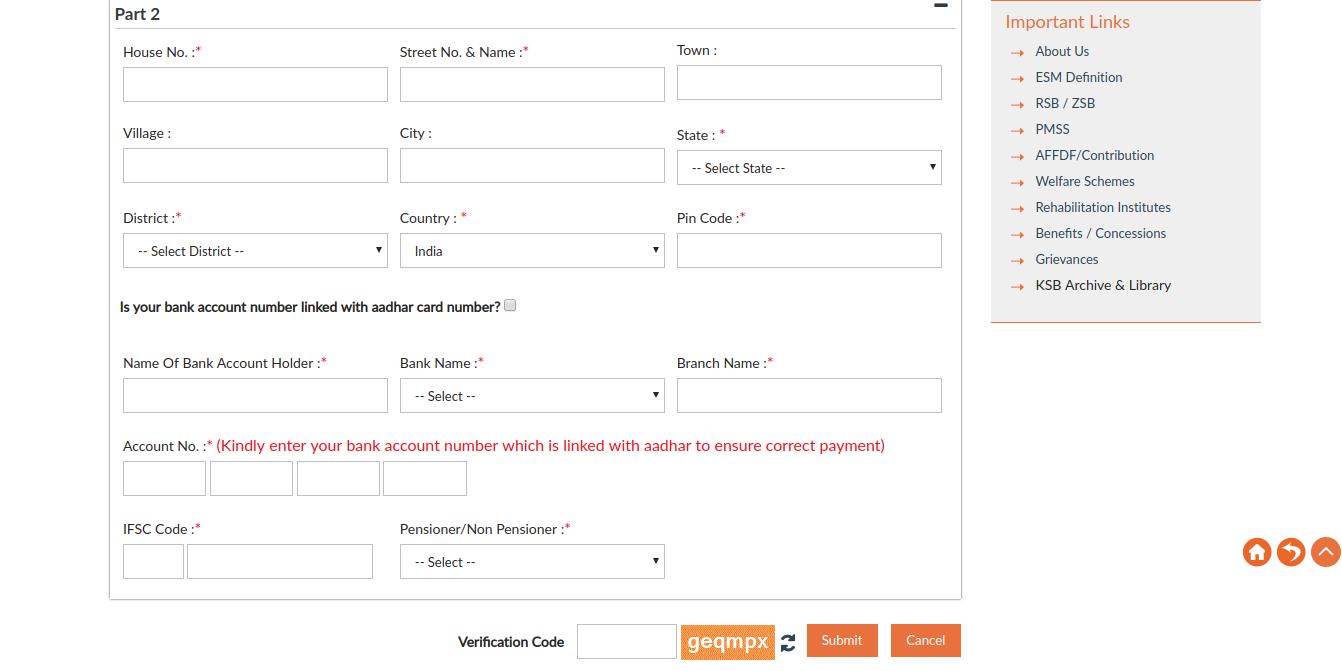Open the KSB Archive & Library link

coord(1103,285)
